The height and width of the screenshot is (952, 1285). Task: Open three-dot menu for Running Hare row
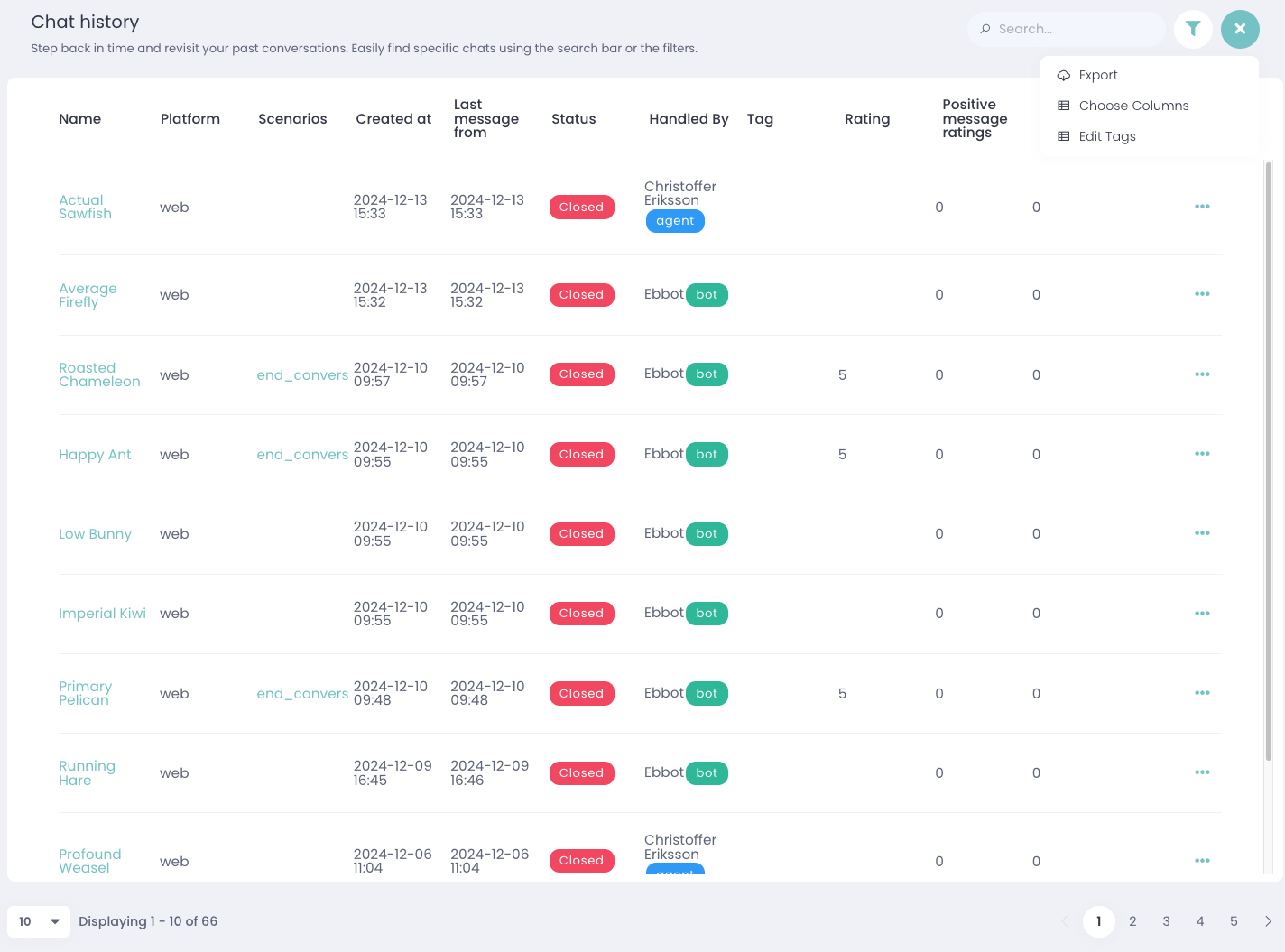pos(1202,772)
